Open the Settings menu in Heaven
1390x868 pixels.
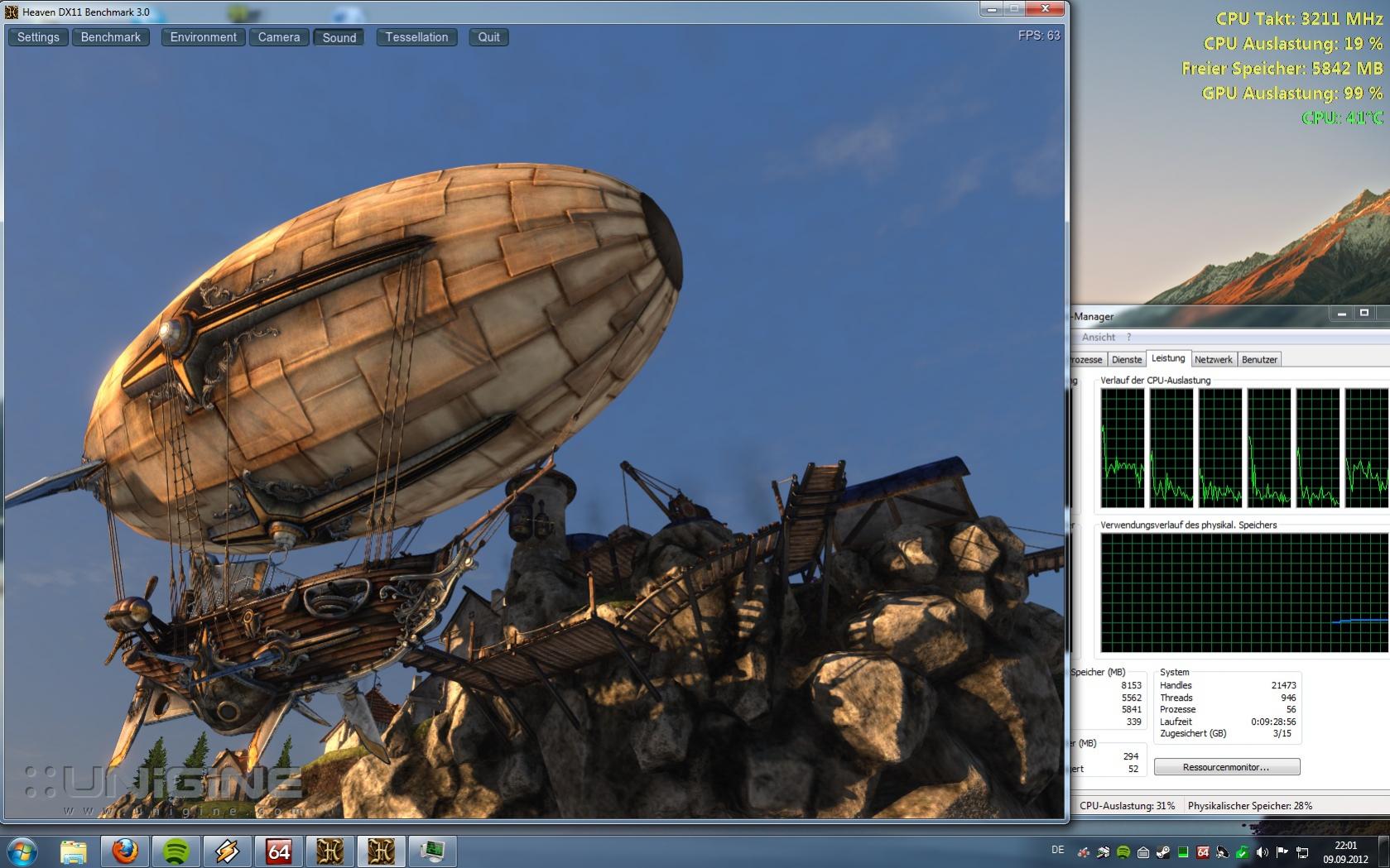pyautogui.click(x=38, y=37)
